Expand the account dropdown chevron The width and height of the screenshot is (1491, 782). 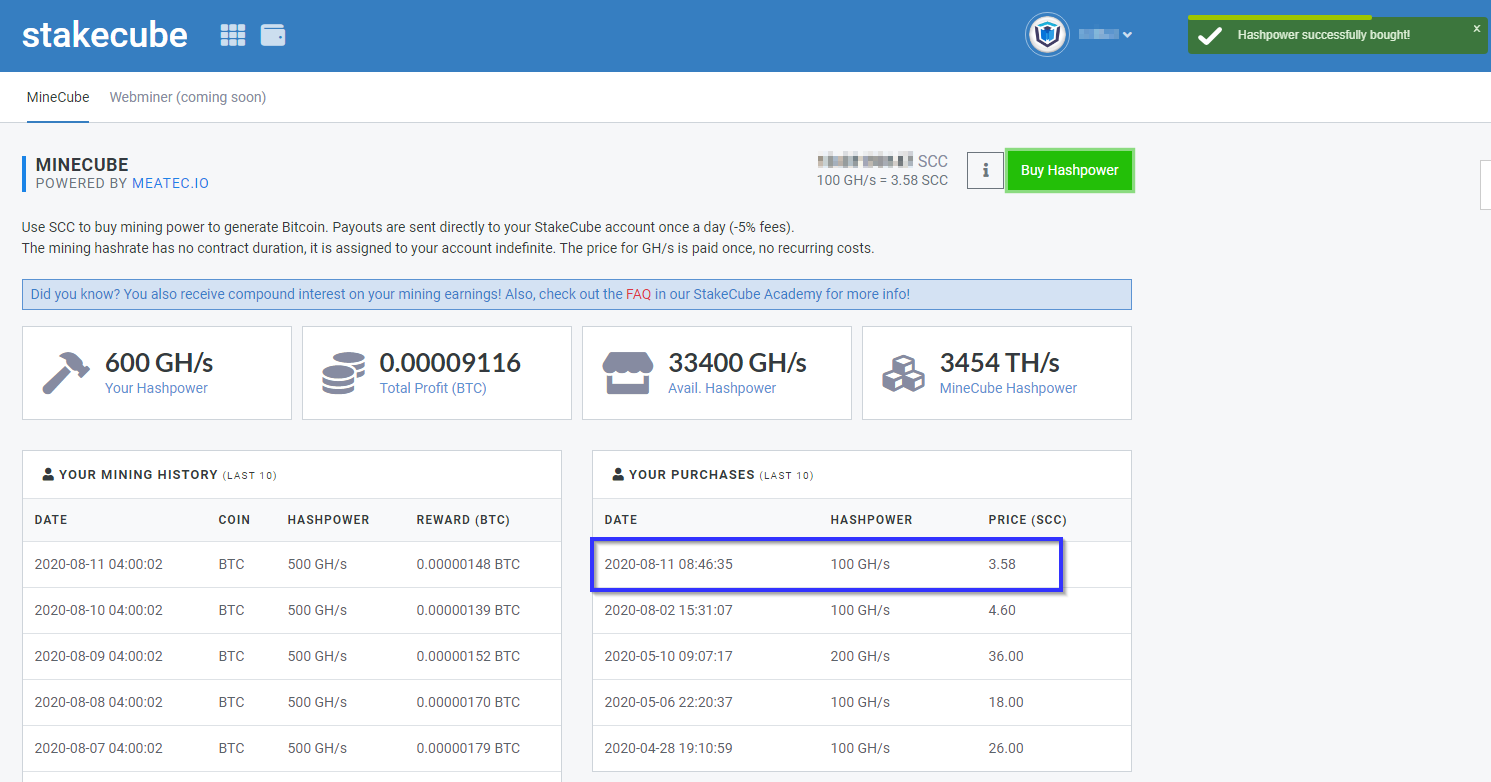coord(1127,35)
